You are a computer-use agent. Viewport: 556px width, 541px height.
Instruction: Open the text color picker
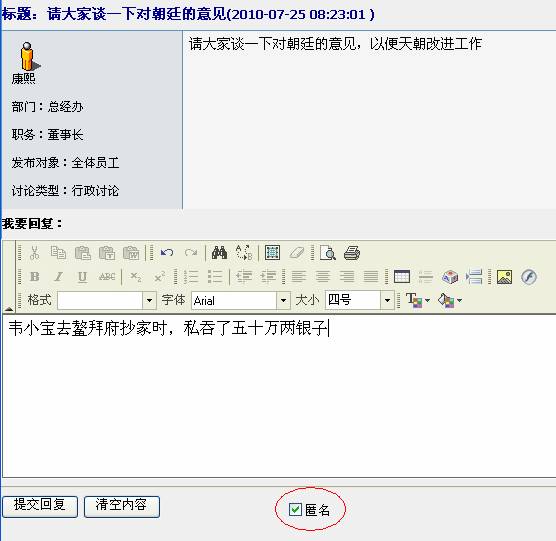(x=418, y=300)
